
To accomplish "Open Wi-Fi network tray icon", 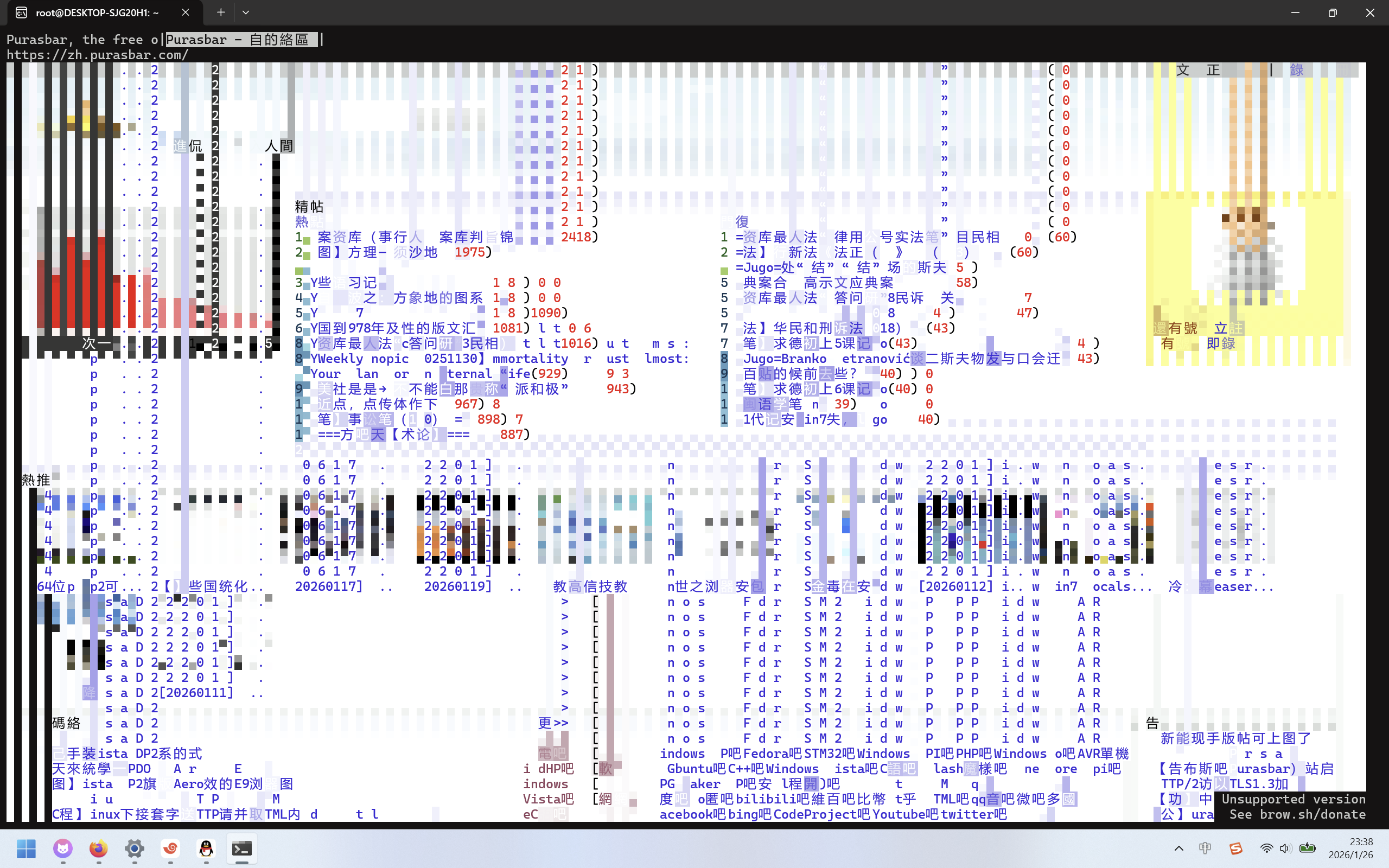I will (x=1266, y=848).
